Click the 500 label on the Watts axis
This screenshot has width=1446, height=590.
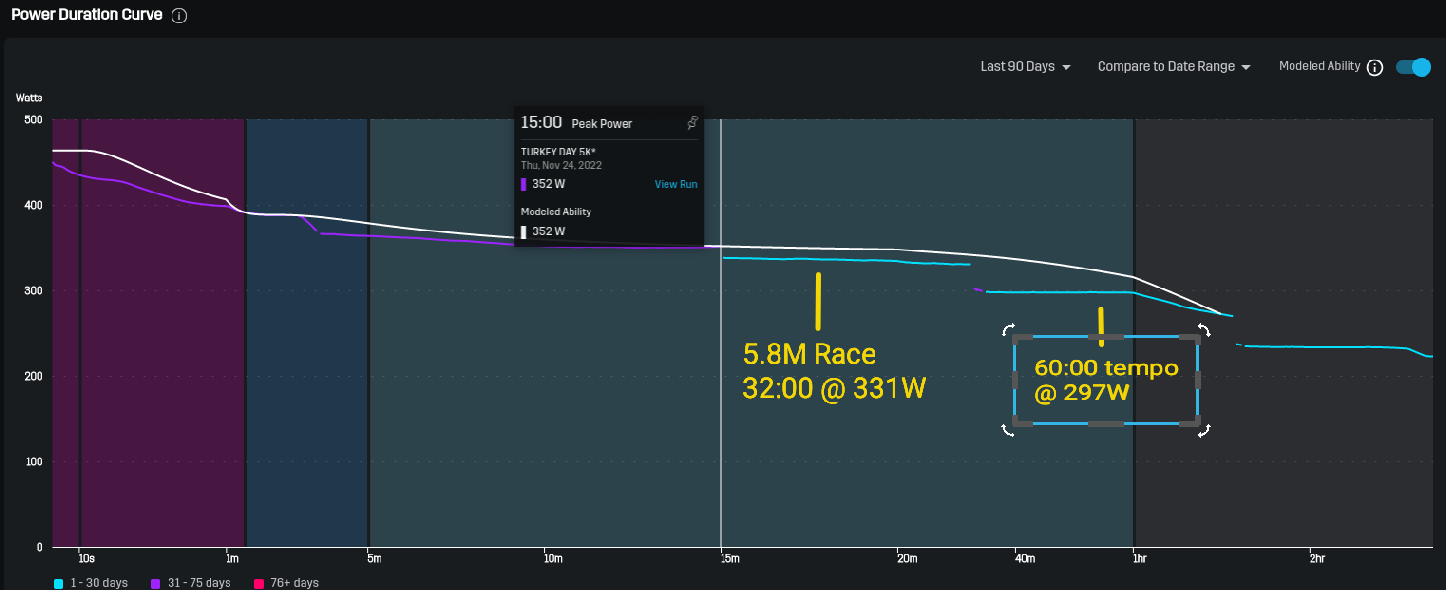coord(33,120)
